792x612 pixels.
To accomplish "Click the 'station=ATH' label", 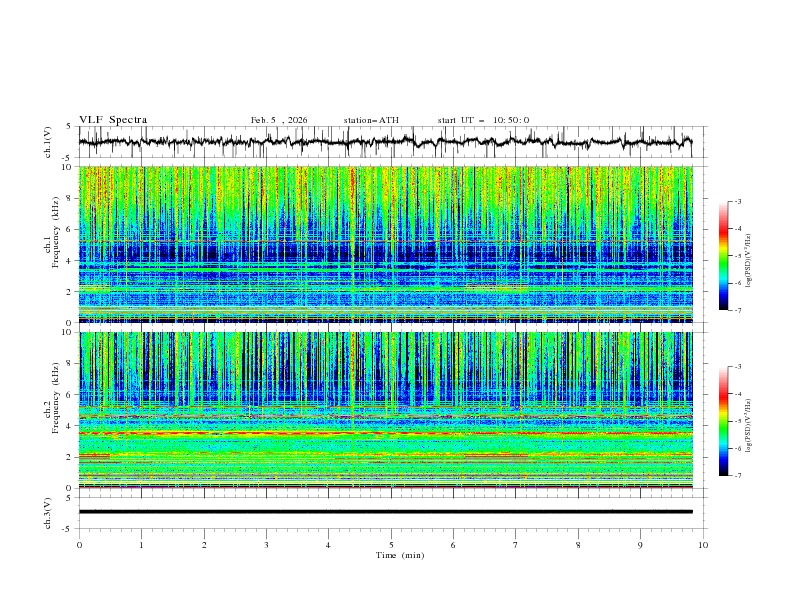I will click(371, 120).
